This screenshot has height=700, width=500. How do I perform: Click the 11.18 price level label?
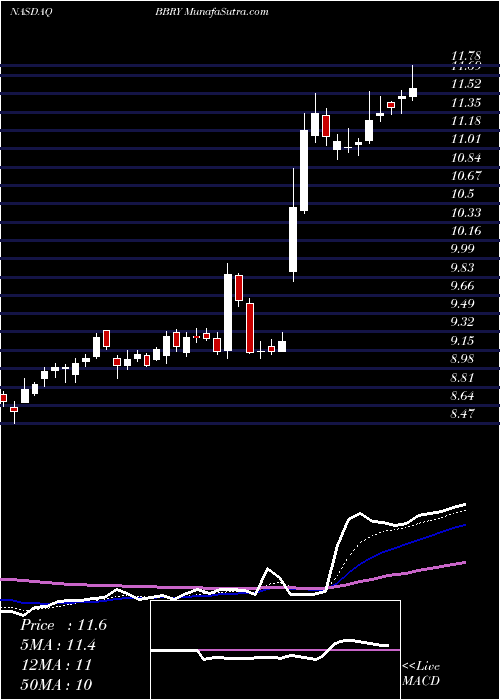[466, 121]
